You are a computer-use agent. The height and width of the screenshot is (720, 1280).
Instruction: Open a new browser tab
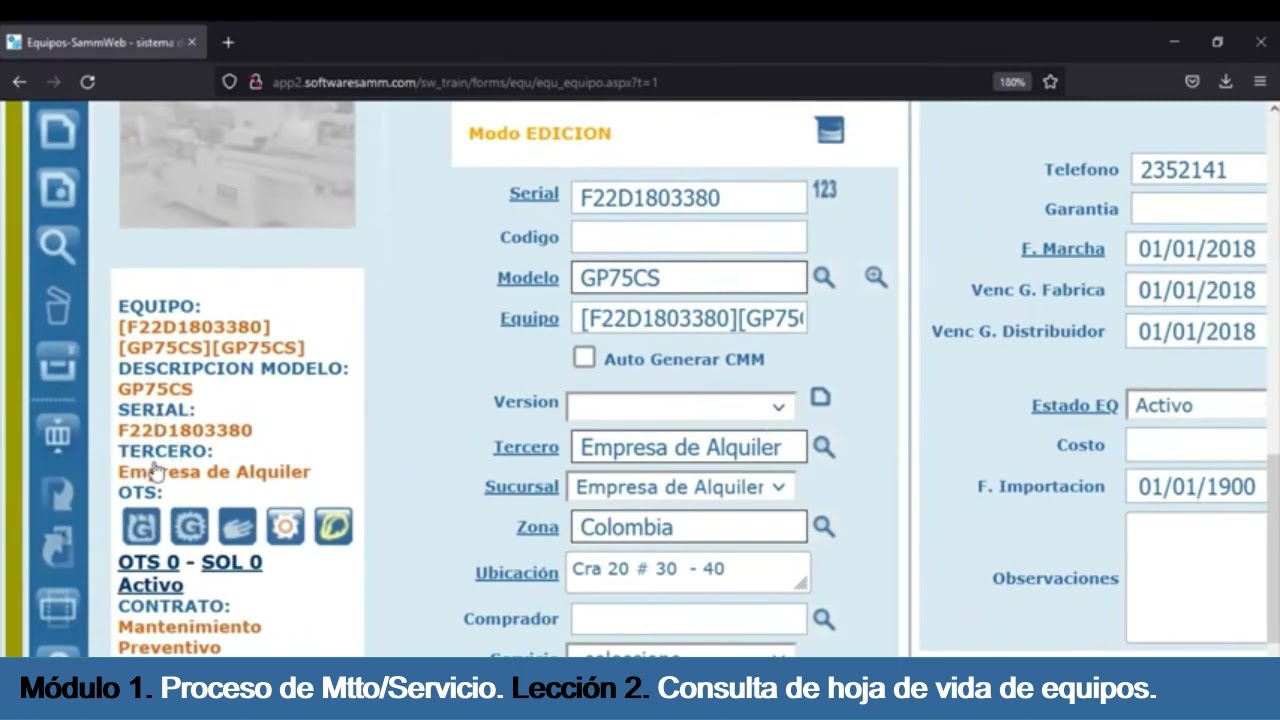228,43
